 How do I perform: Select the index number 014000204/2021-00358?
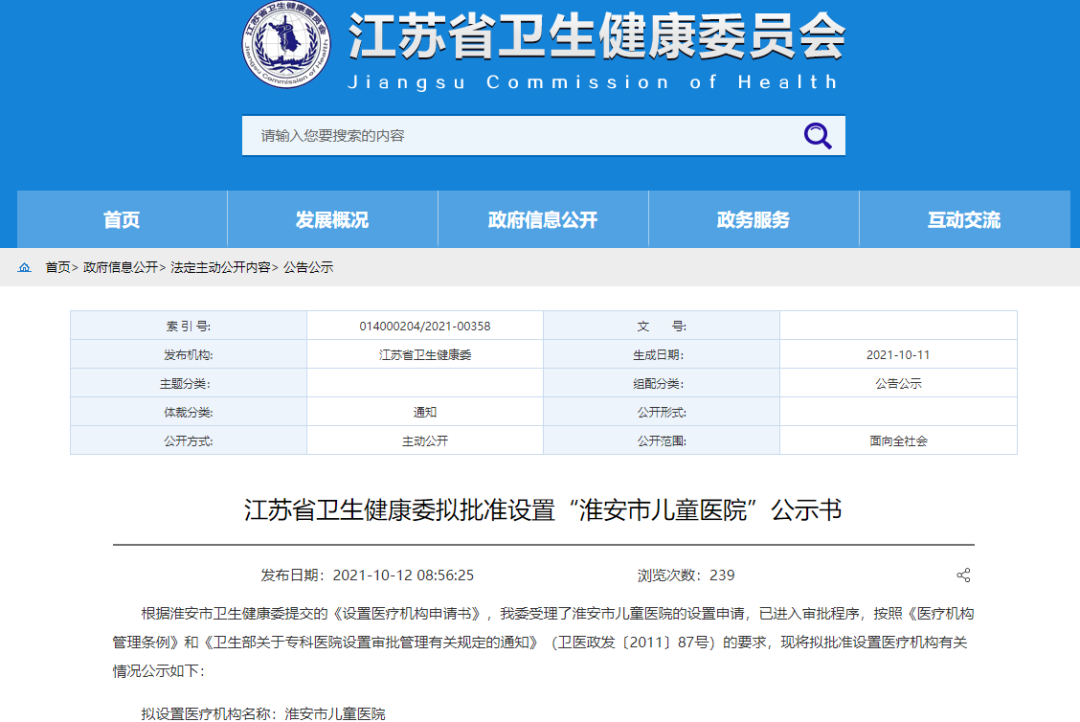click(425, 326)
